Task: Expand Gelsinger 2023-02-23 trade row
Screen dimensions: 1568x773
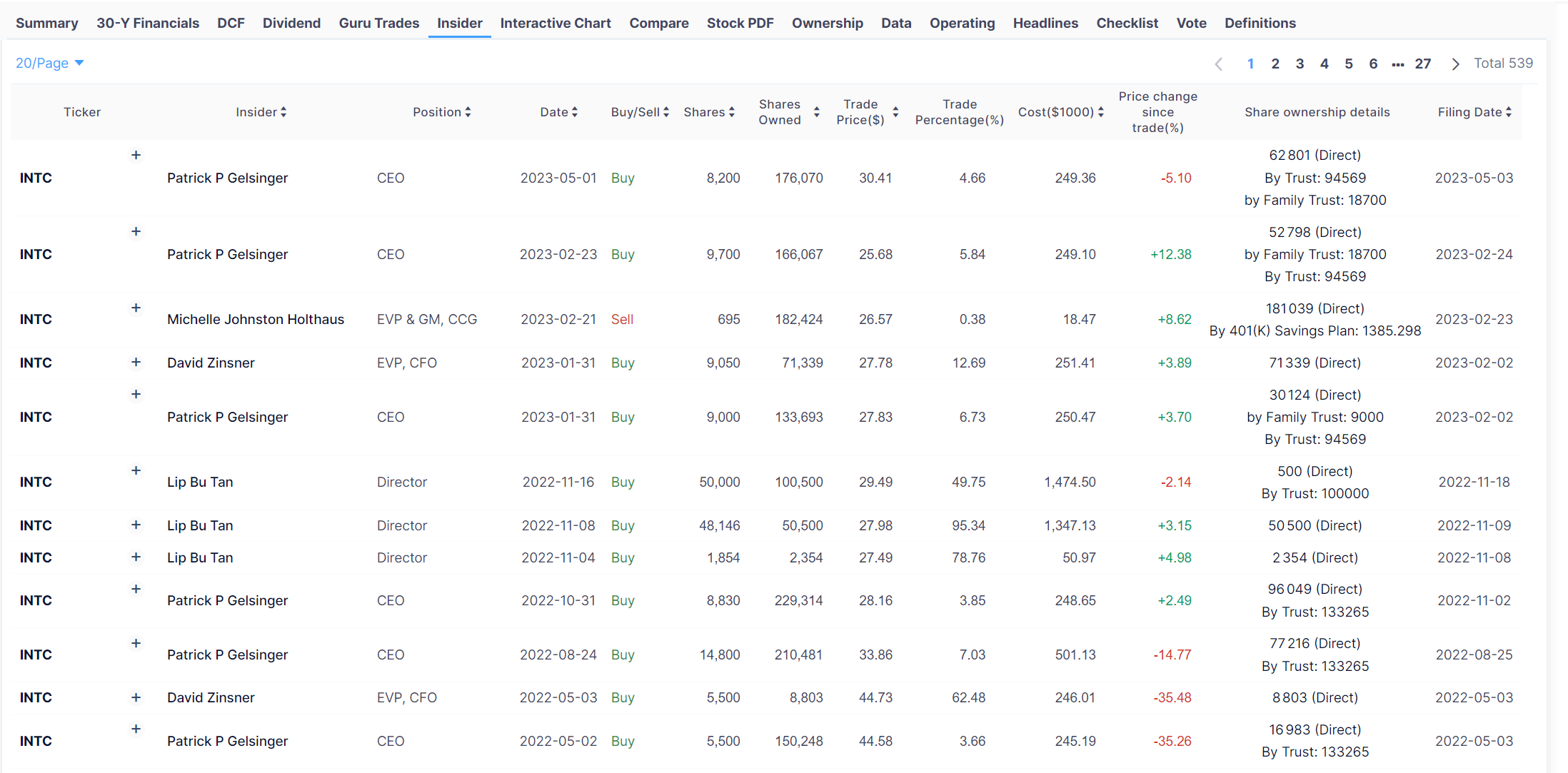Action: coord(136,231)
